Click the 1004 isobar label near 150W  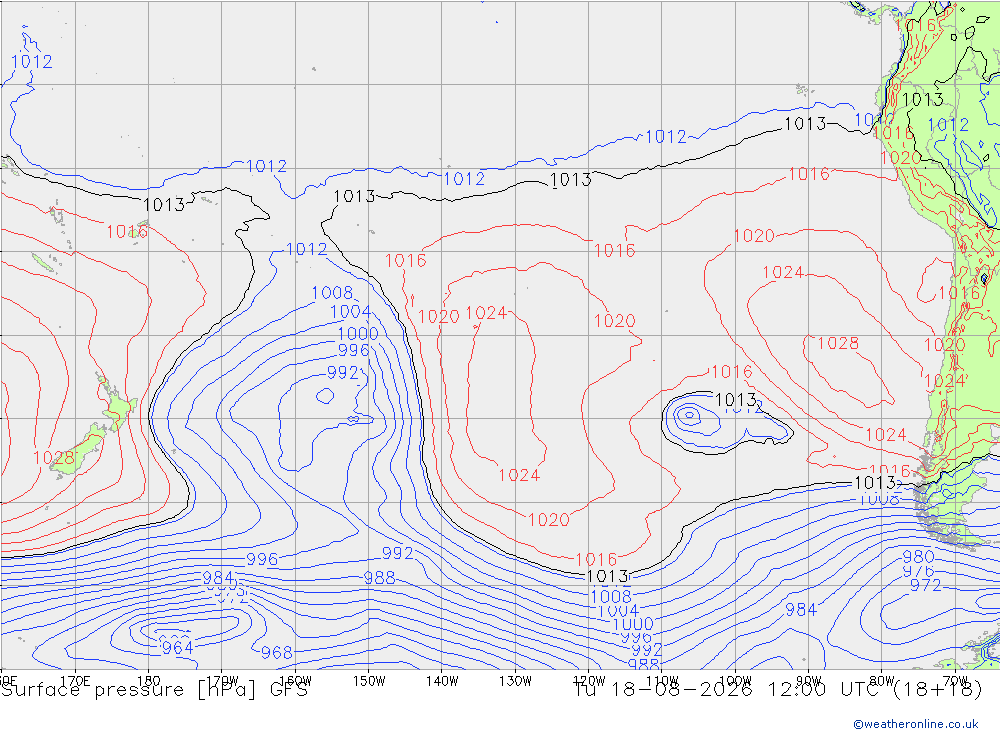[x=350, y=312]
